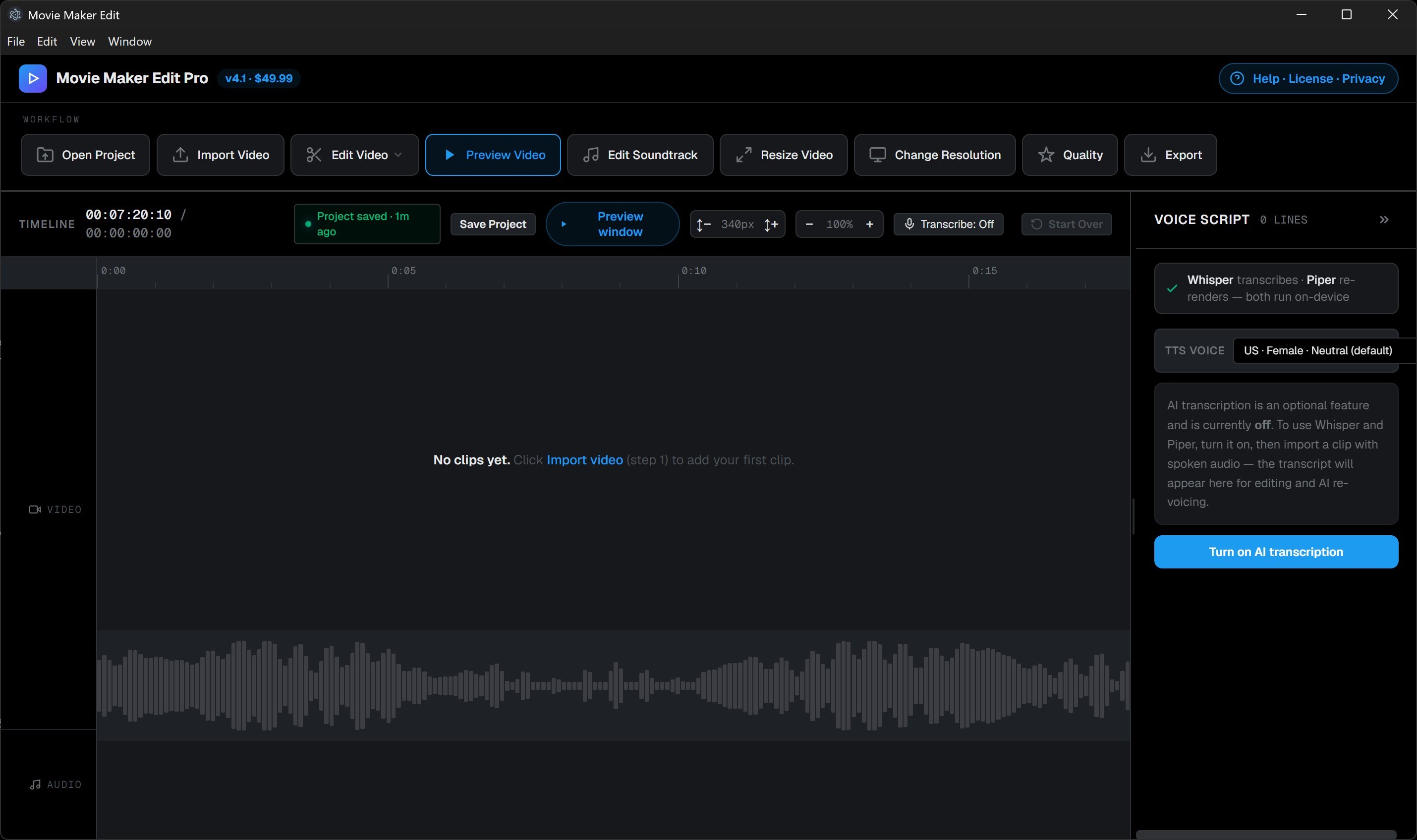Click the 0:00 timeline ruler mark
Viewport: 1417px width, 840px height.
pos(113,271)
